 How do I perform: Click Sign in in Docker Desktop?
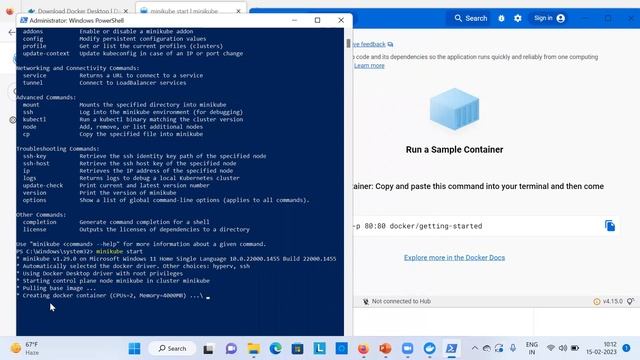549,18
